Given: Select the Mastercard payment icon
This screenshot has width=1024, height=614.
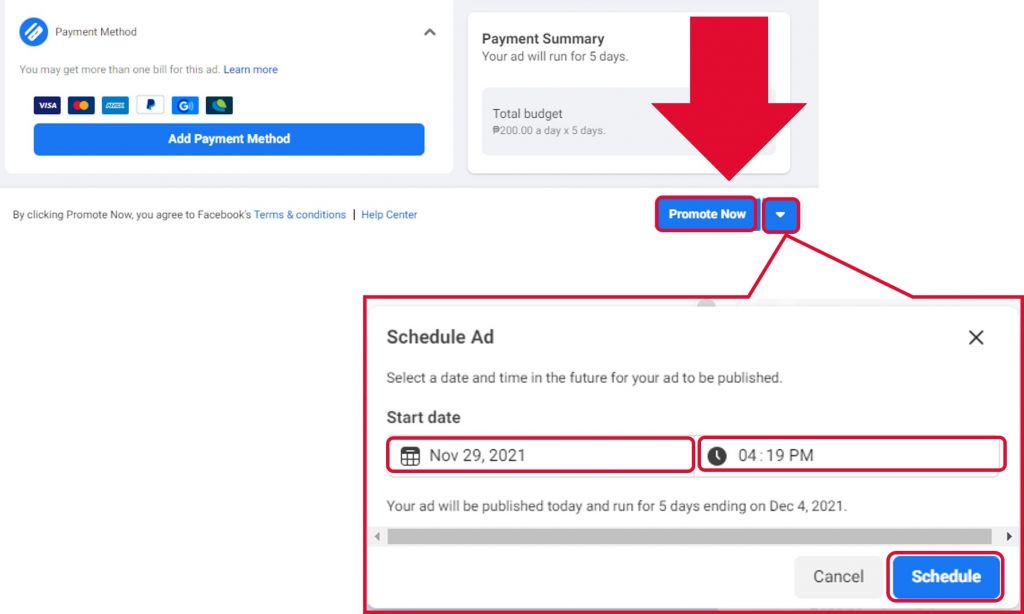Looking at the screenshot, I should pyautogui.click(x=81, y=105).
